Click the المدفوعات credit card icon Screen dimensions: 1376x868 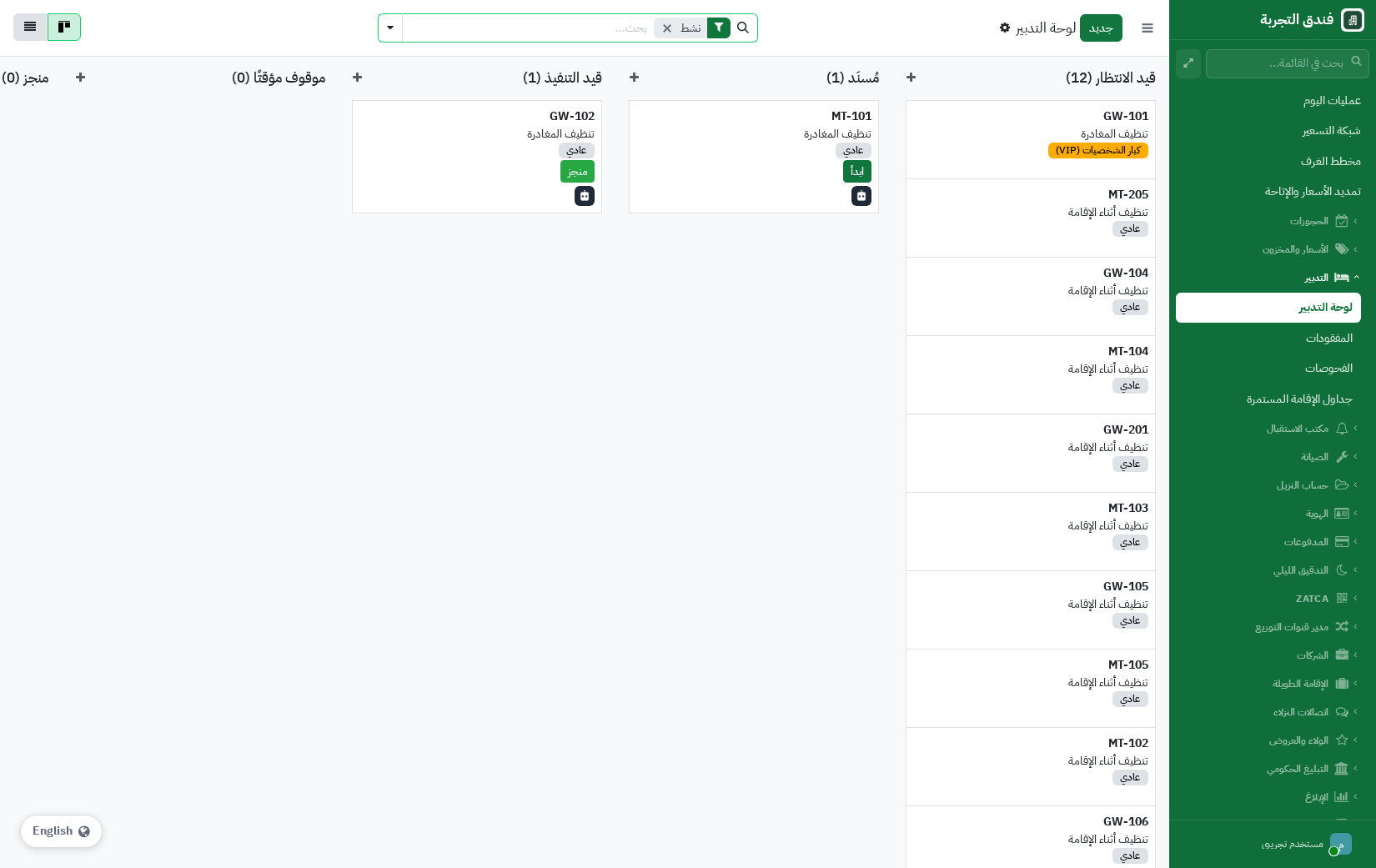click(x=1342, y=542)
